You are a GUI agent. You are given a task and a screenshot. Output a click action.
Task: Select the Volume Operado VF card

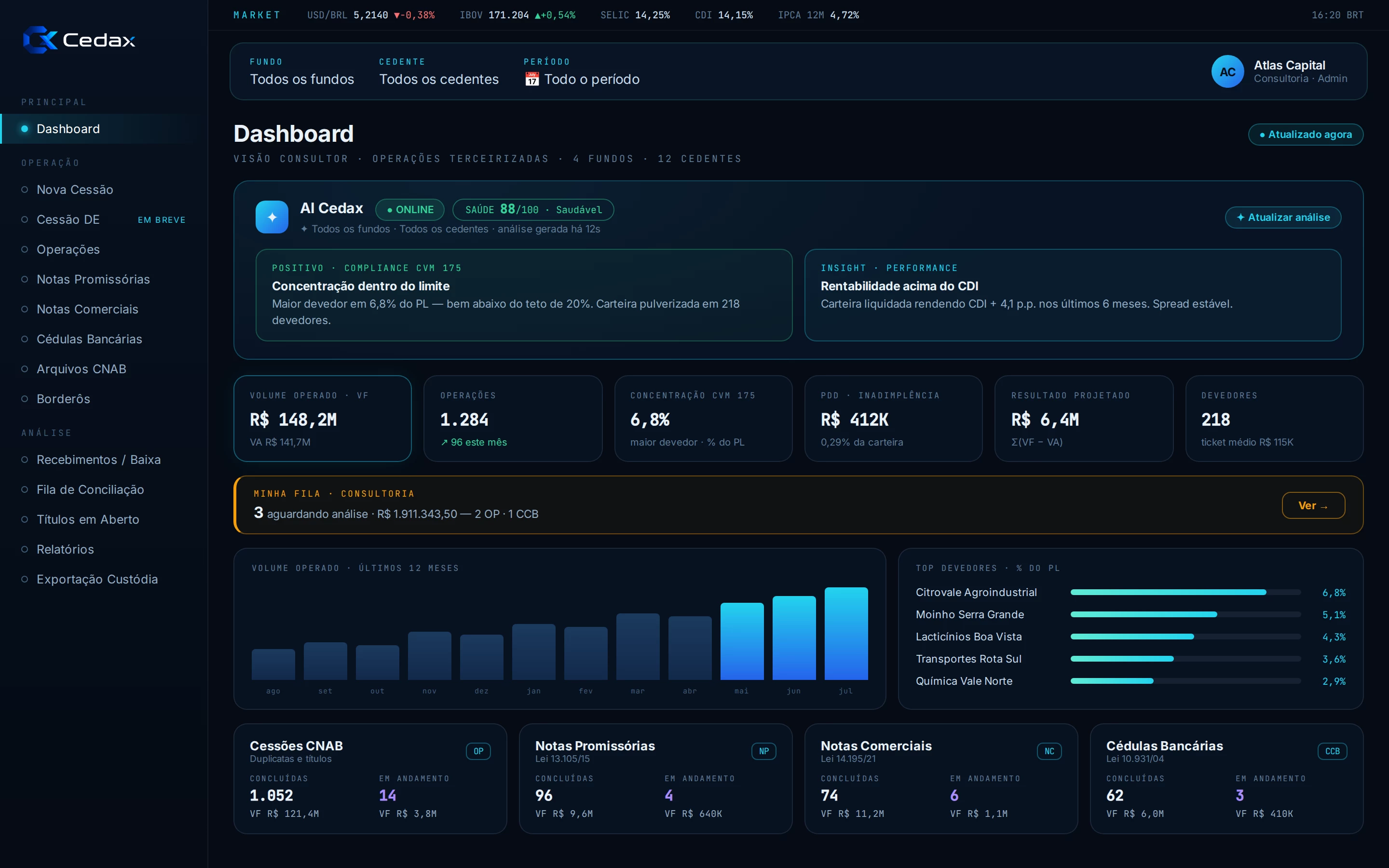pos(323,419)
